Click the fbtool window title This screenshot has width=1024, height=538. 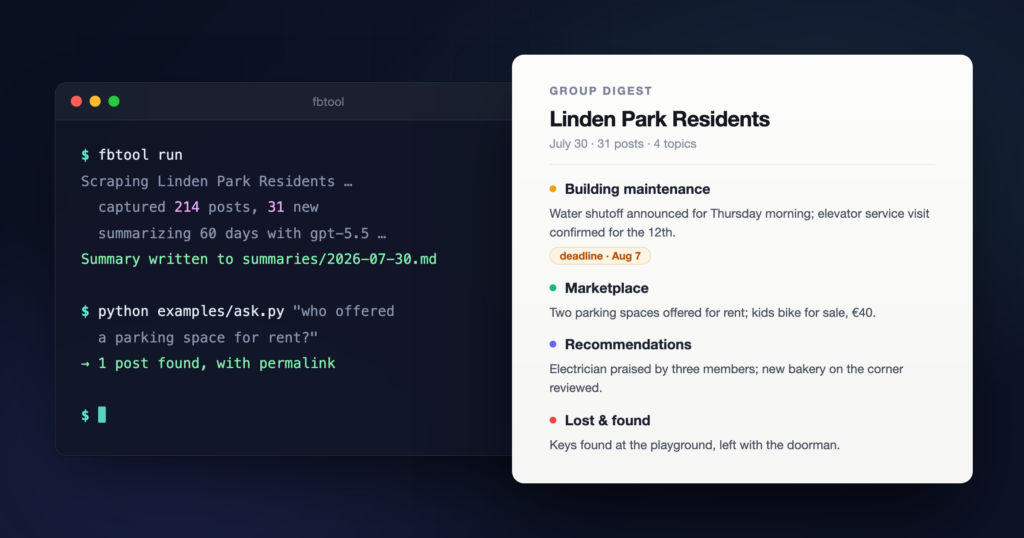pos(328,102)
